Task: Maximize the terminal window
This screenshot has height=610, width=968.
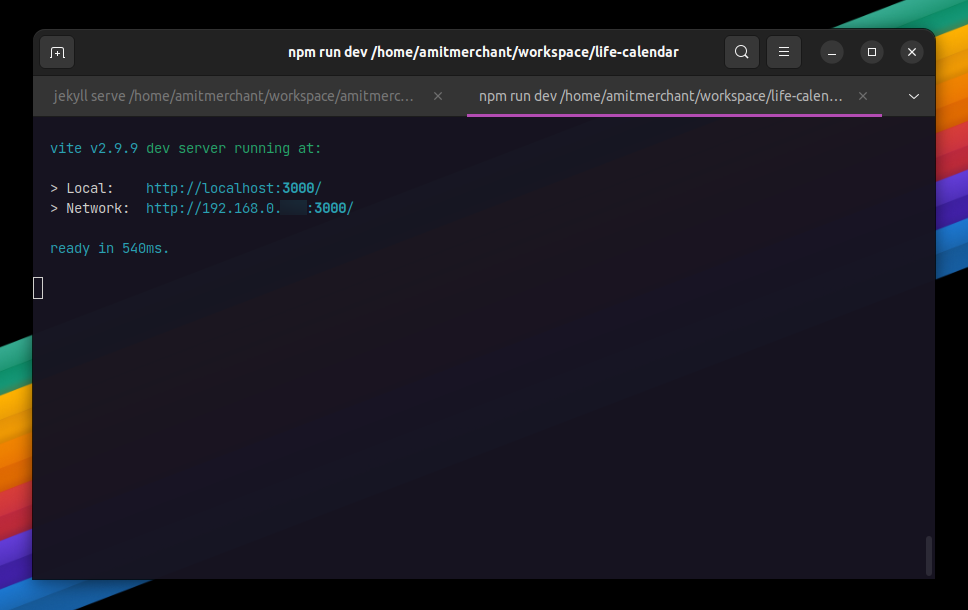Action: tap(872, 52)
